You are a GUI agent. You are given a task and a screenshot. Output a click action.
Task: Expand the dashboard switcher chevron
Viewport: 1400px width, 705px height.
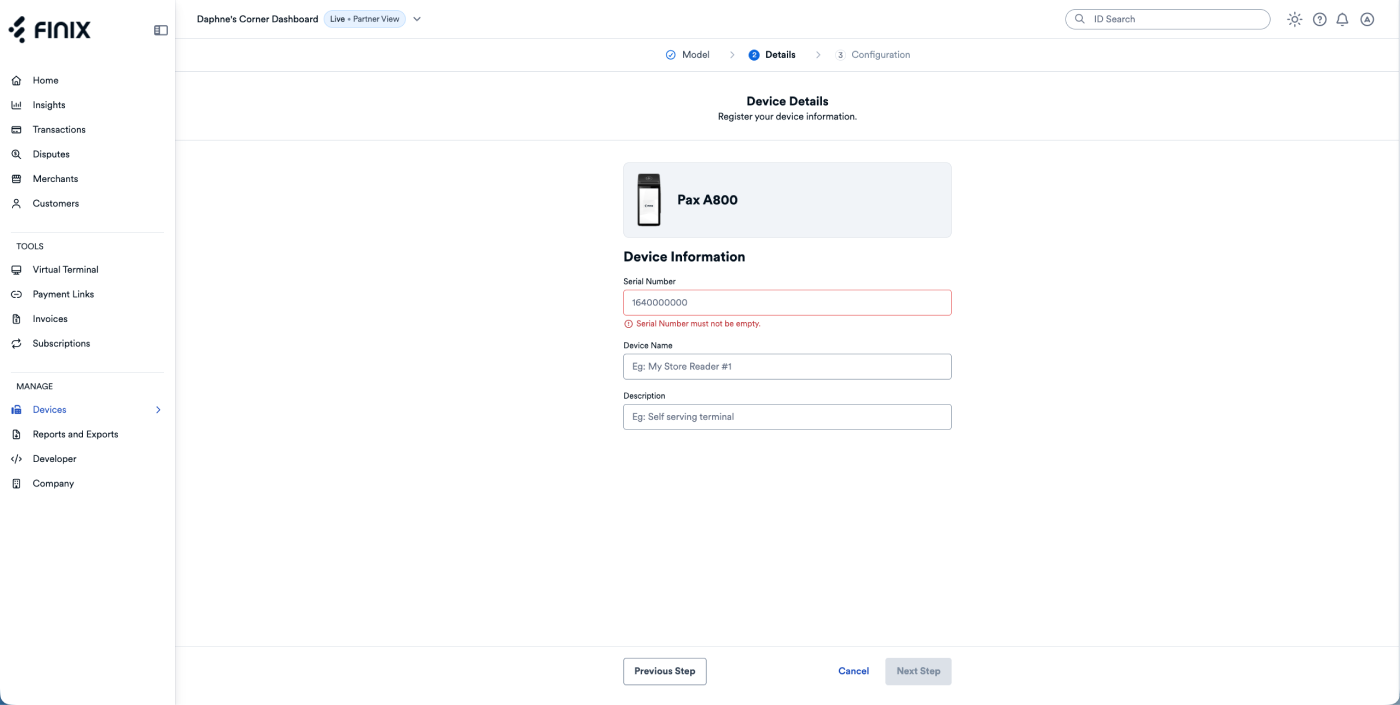pos(417,19)
